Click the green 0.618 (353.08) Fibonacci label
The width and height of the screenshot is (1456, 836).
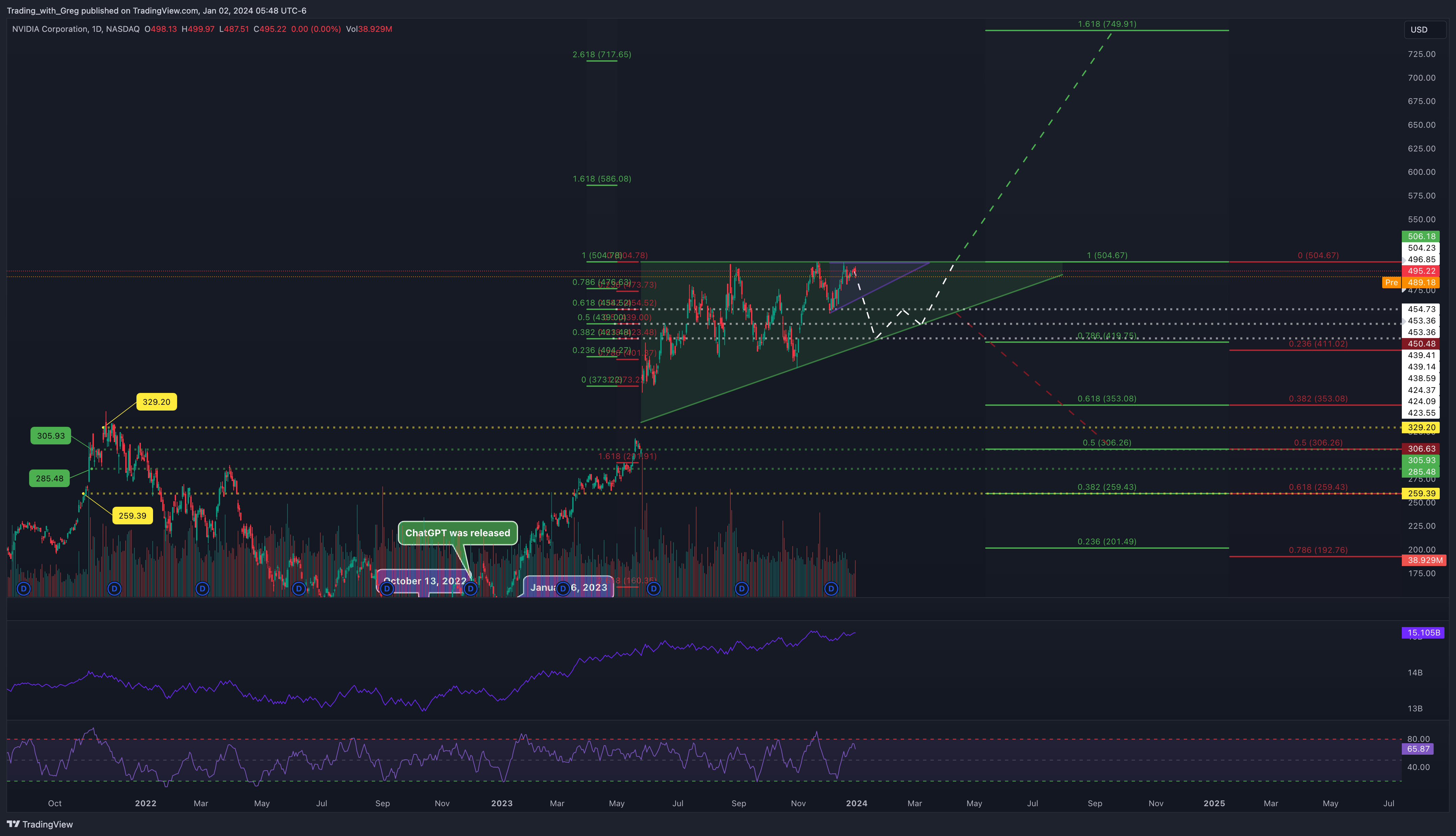(x=1107, y=398)
